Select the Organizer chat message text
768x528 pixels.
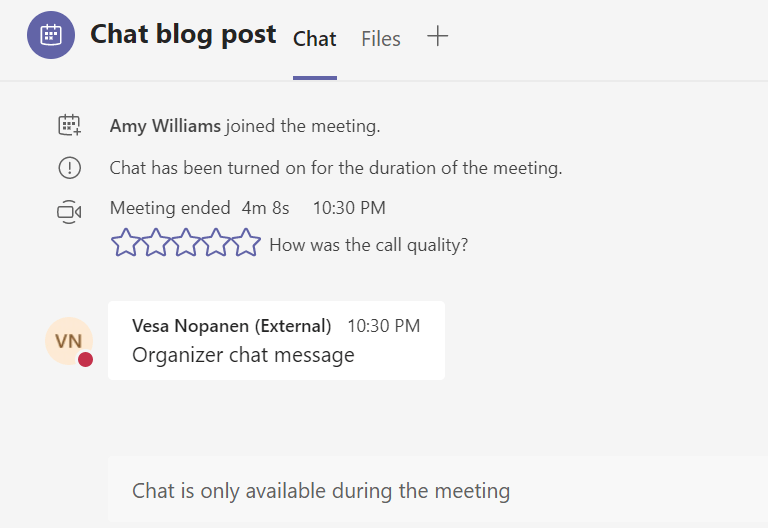(243, 355)
